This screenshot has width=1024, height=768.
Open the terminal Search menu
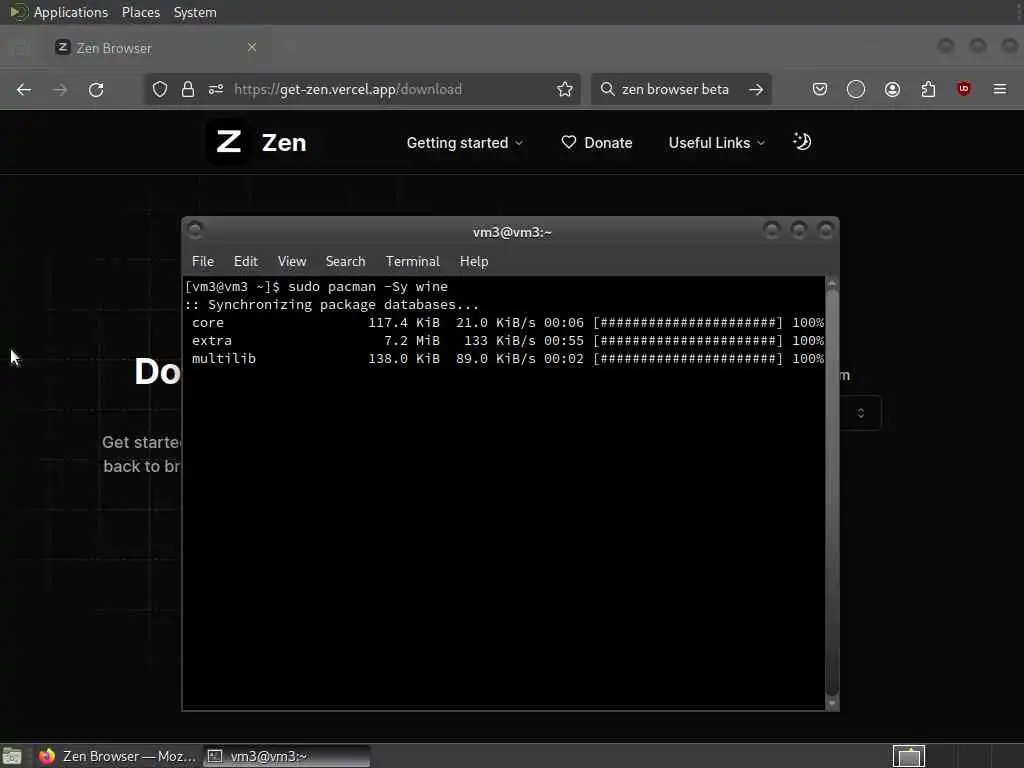345,261
